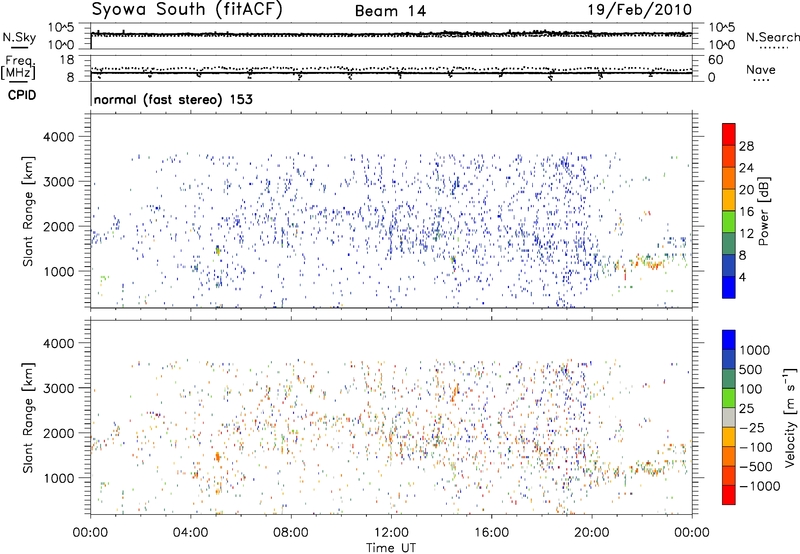800x554 pixels.
Task: Click the '08:00' time axis tick label
Action: [x=291, y=533]
